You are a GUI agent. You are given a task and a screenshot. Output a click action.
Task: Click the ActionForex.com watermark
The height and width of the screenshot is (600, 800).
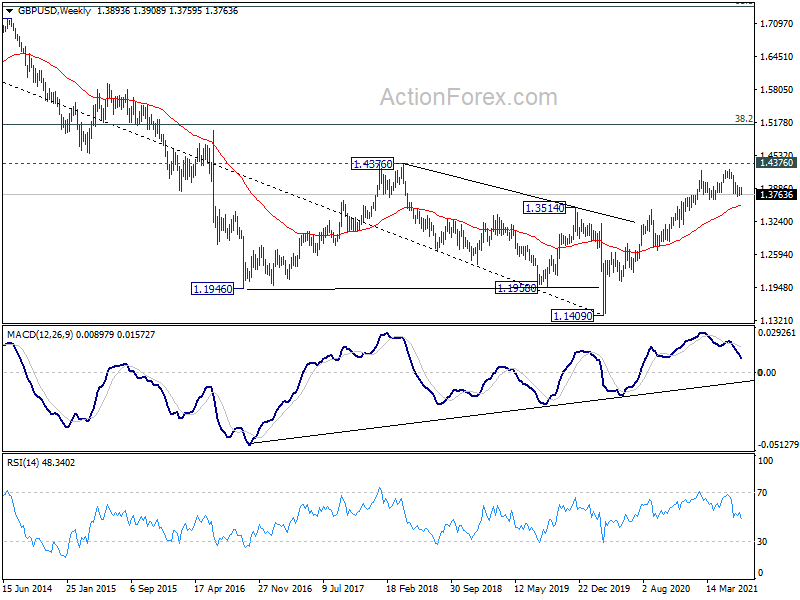point(468,97)
